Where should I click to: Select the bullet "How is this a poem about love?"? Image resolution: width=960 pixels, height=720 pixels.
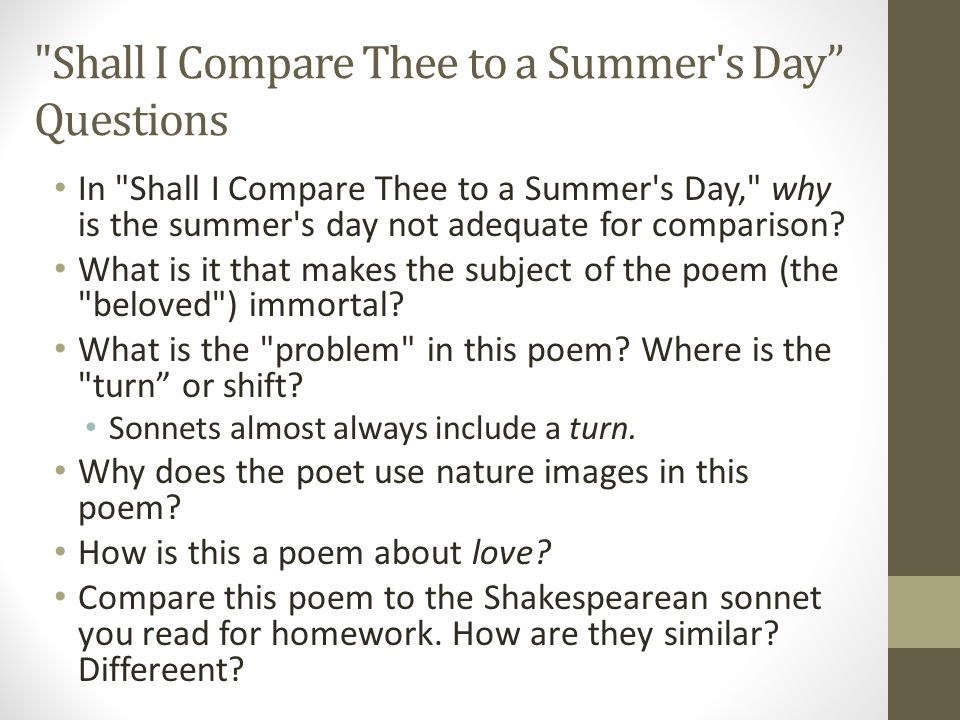click(315, 552)
